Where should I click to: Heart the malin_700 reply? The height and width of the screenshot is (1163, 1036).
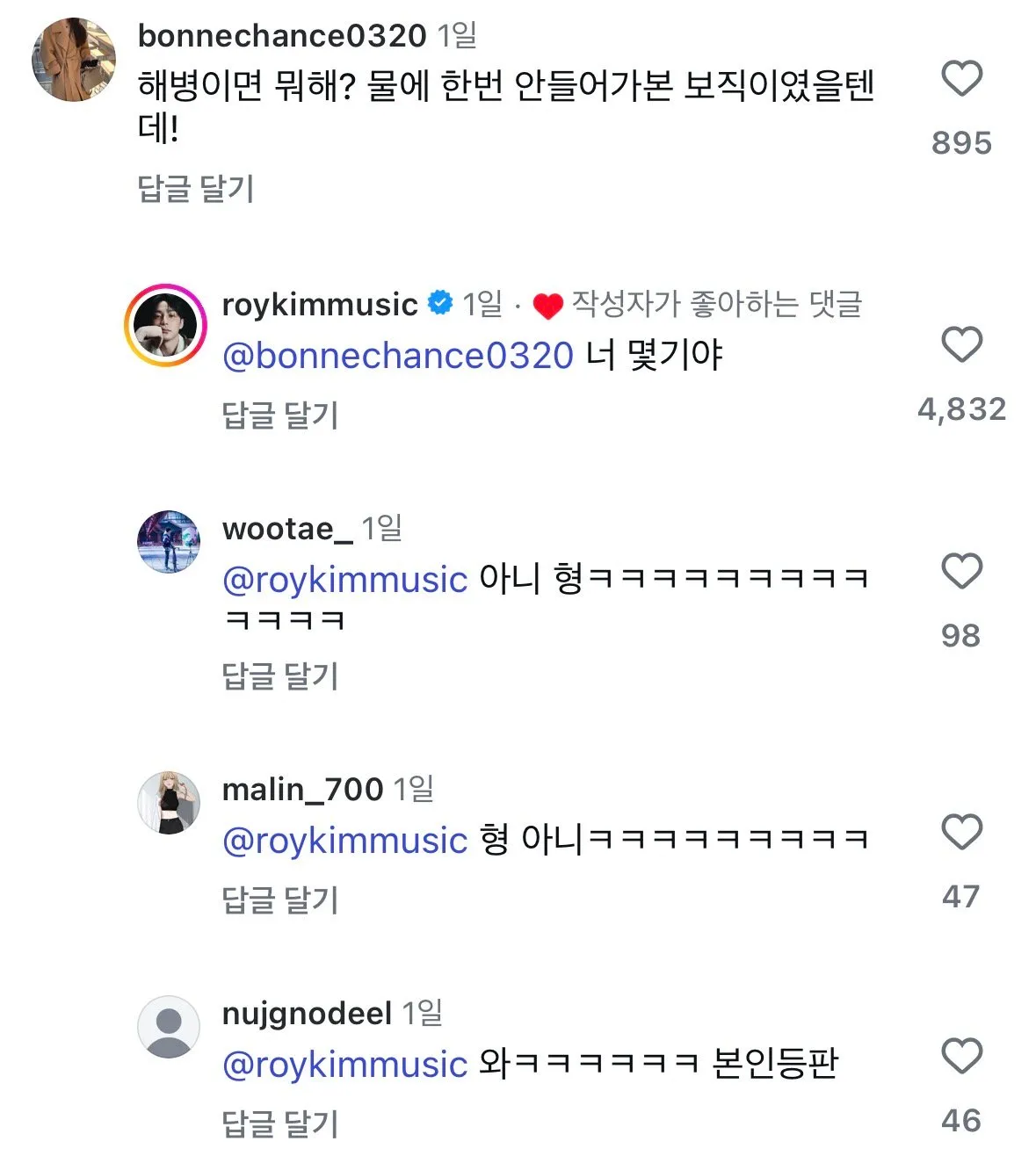961,832
